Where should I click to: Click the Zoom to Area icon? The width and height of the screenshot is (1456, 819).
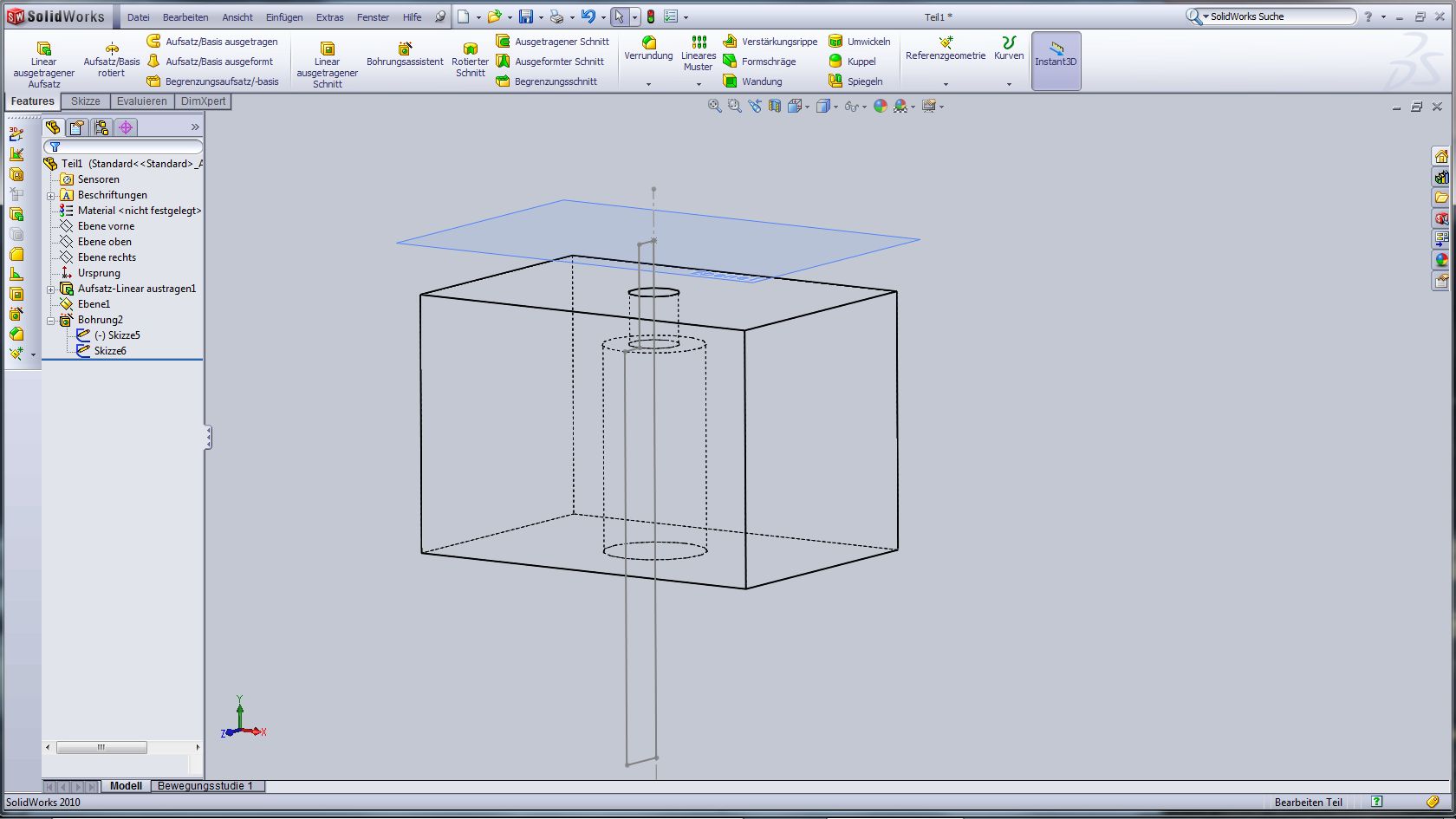tap(735, 106)
